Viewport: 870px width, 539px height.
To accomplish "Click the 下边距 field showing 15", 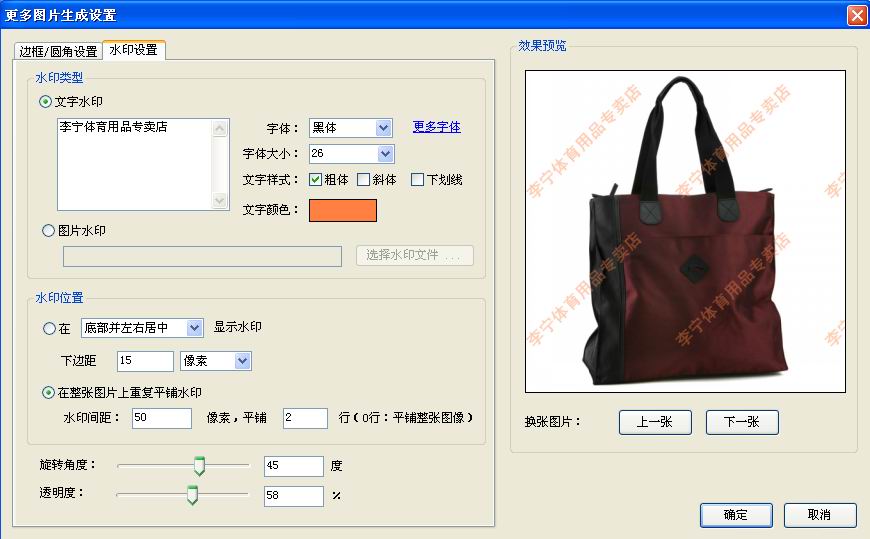I will [x=145, y=361].
